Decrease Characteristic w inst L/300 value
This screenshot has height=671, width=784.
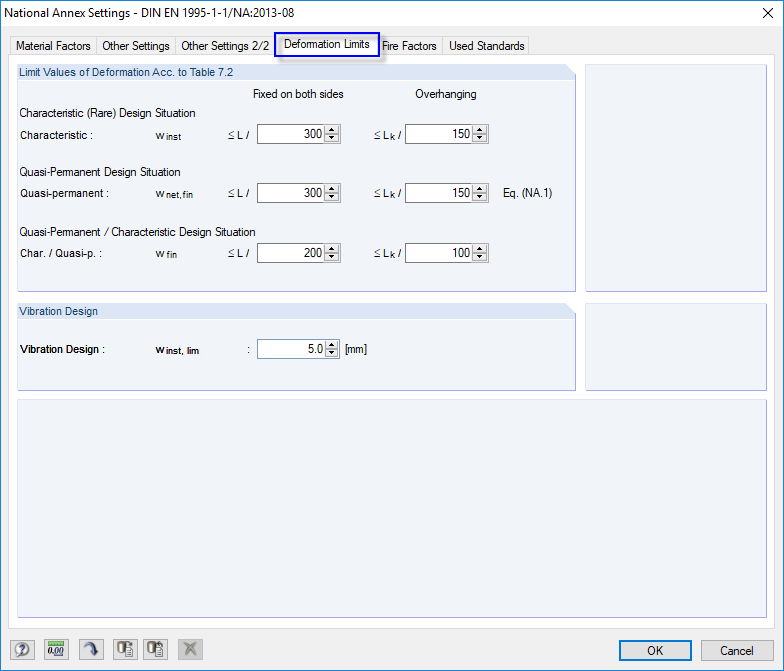332,138
